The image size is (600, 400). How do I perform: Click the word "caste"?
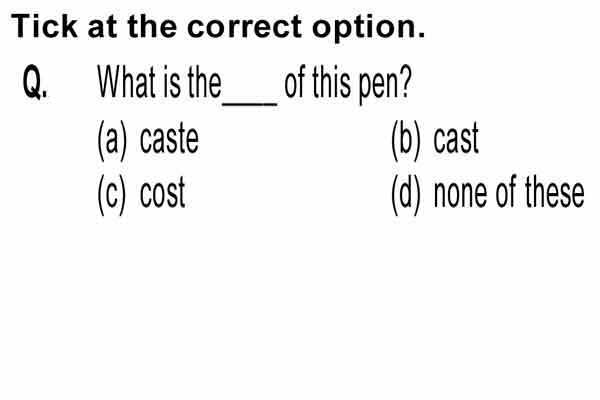tap(169, 140)
